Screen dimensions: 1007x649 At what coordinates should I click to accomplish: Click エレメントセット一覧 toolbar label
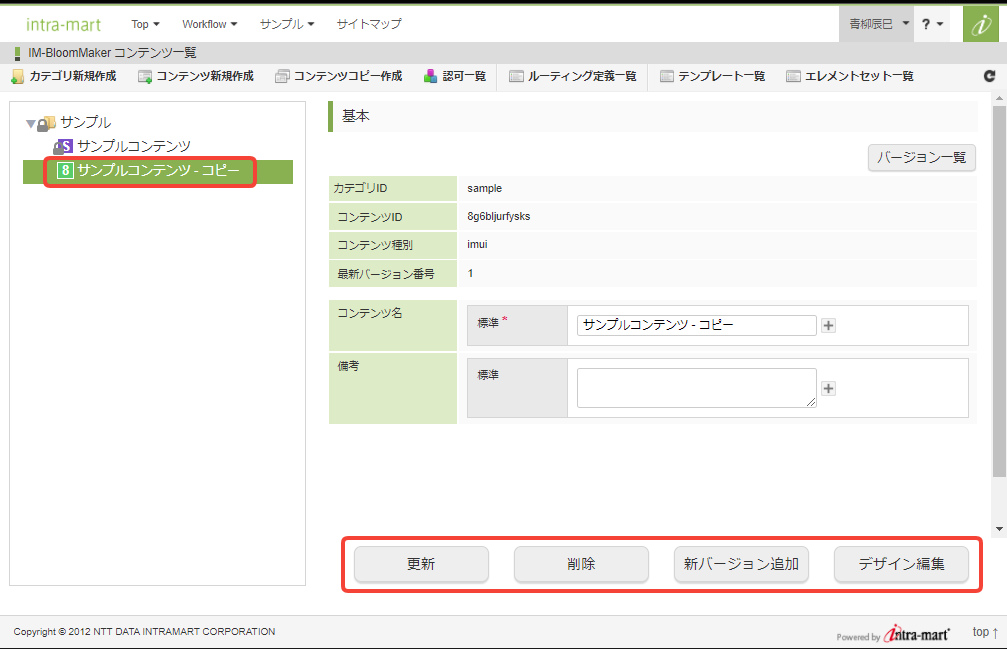pos(859,76)
